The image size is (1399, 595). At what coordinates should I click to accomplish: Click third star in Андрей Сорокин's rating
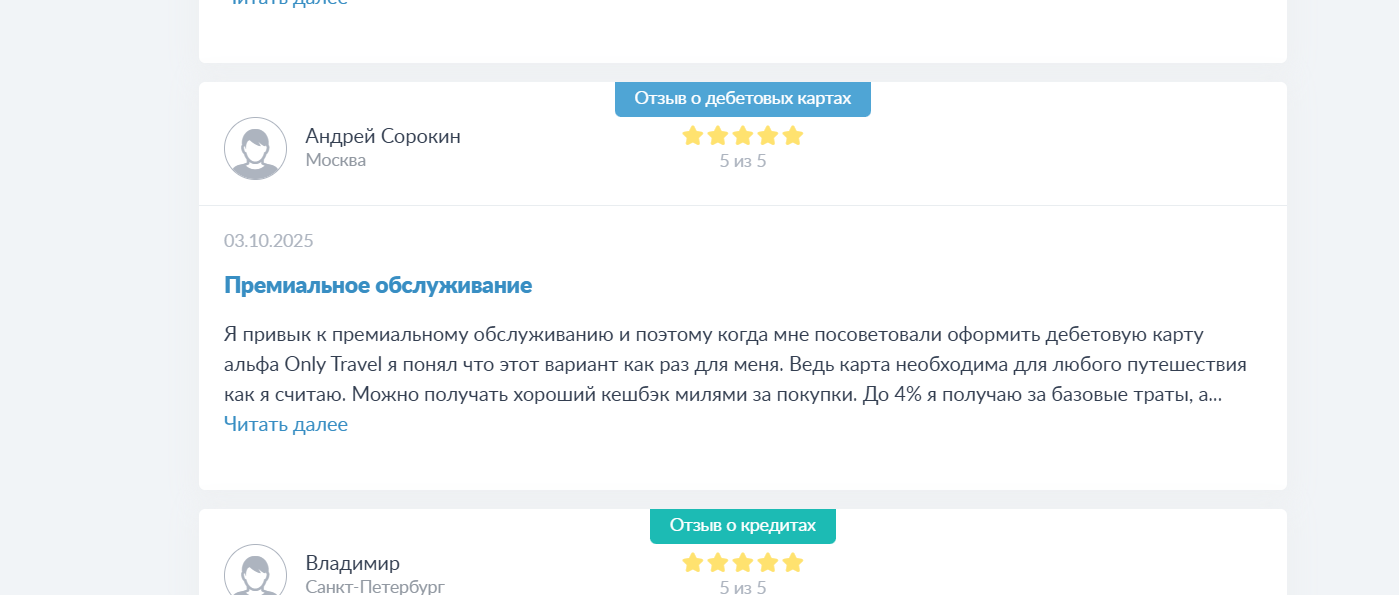point(743,136)
